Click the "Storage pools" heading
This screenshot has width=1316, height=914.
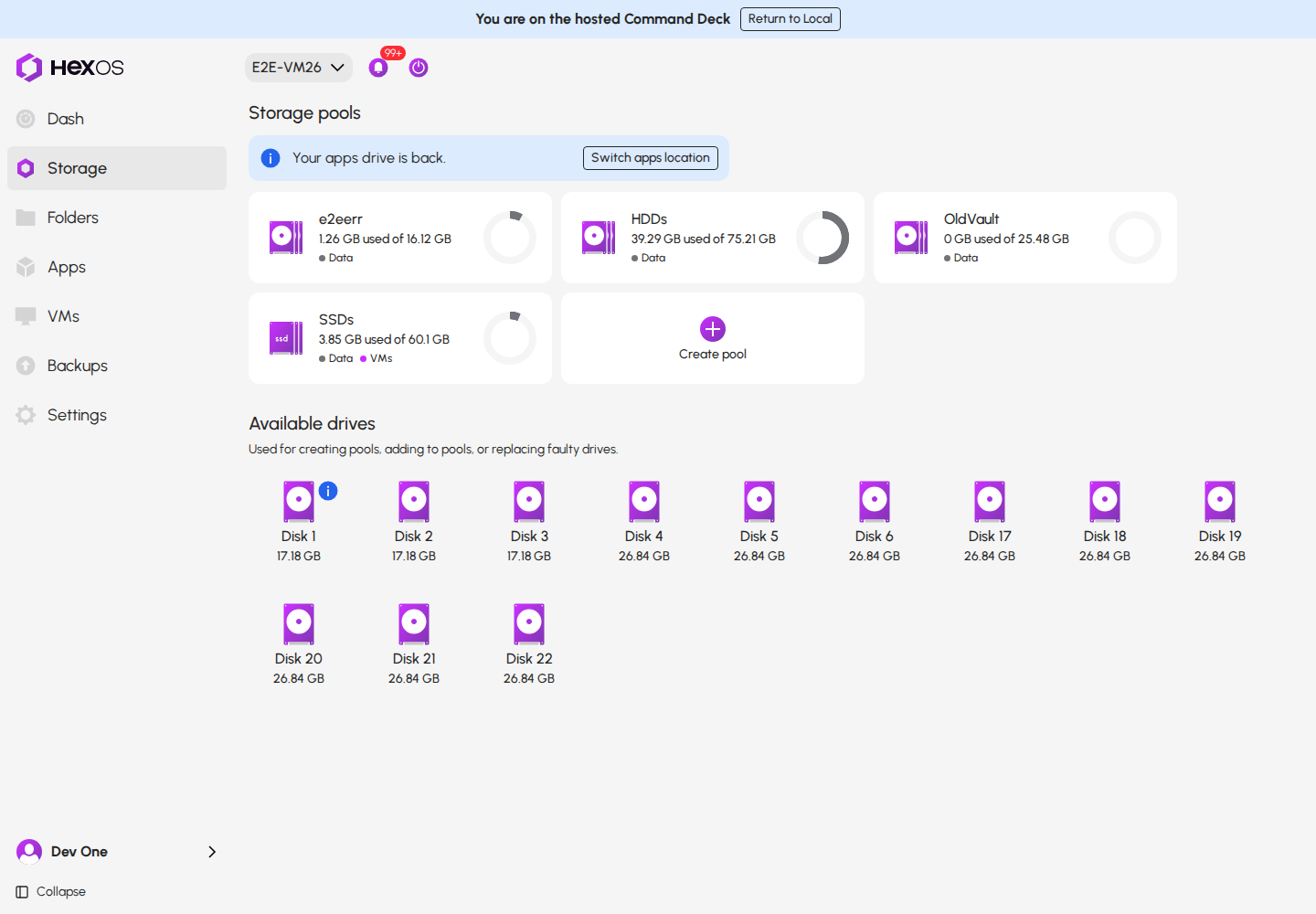[304, 113]
